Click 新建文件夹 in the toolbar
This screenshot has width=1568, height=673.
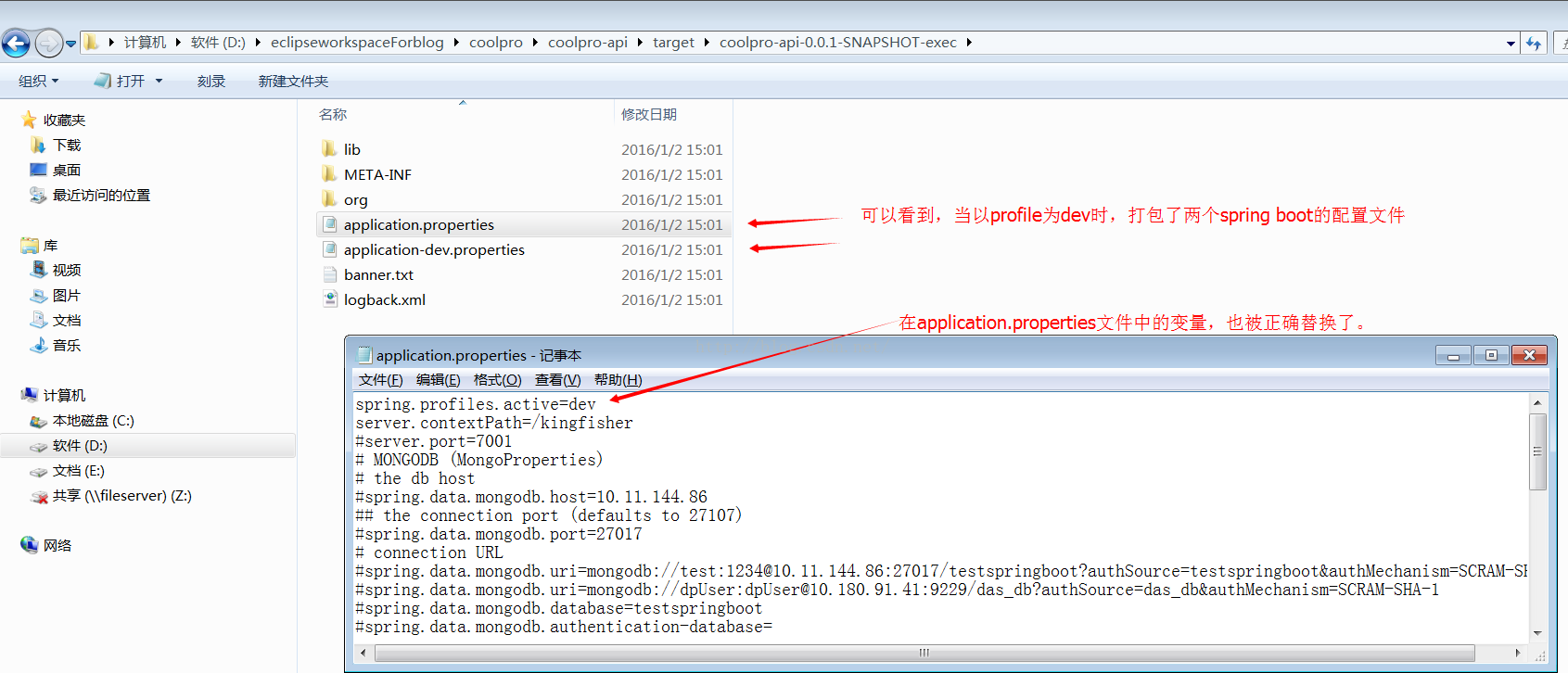pyautogui.click(x=293, y=82)
